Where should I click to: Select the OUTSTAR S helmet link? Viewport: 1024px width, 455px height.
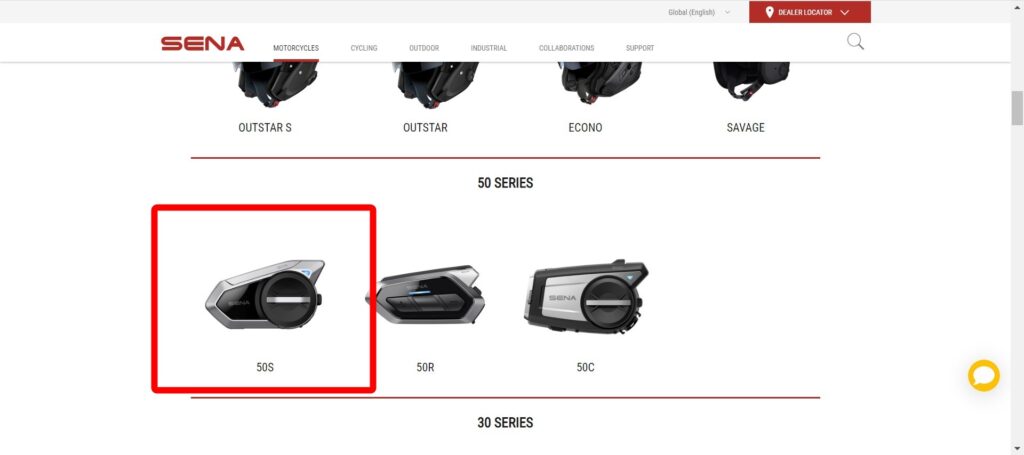264,128
